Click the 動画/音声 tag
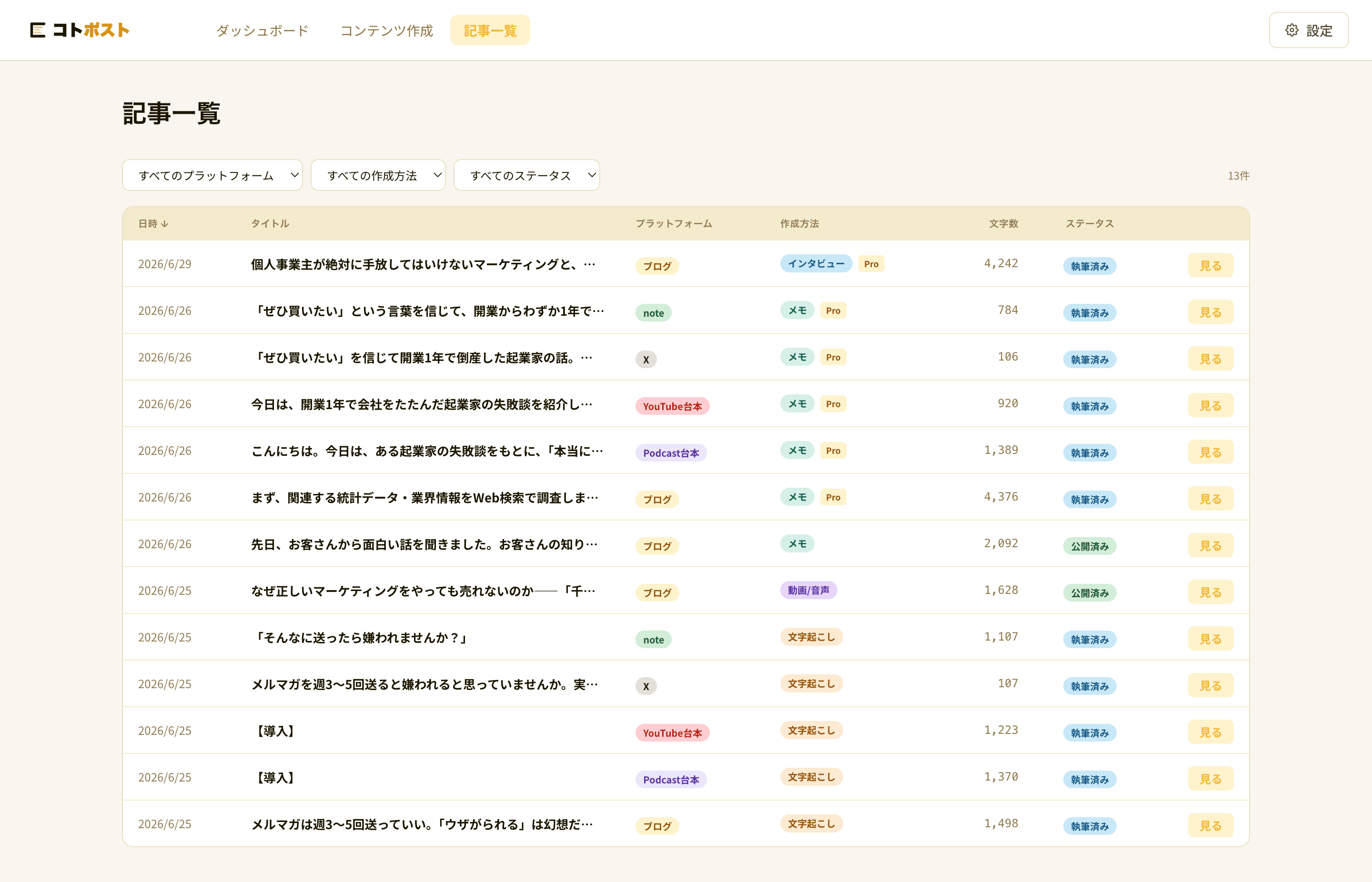Viewport: 1372px width, 882px height. (x=808, y=590)
